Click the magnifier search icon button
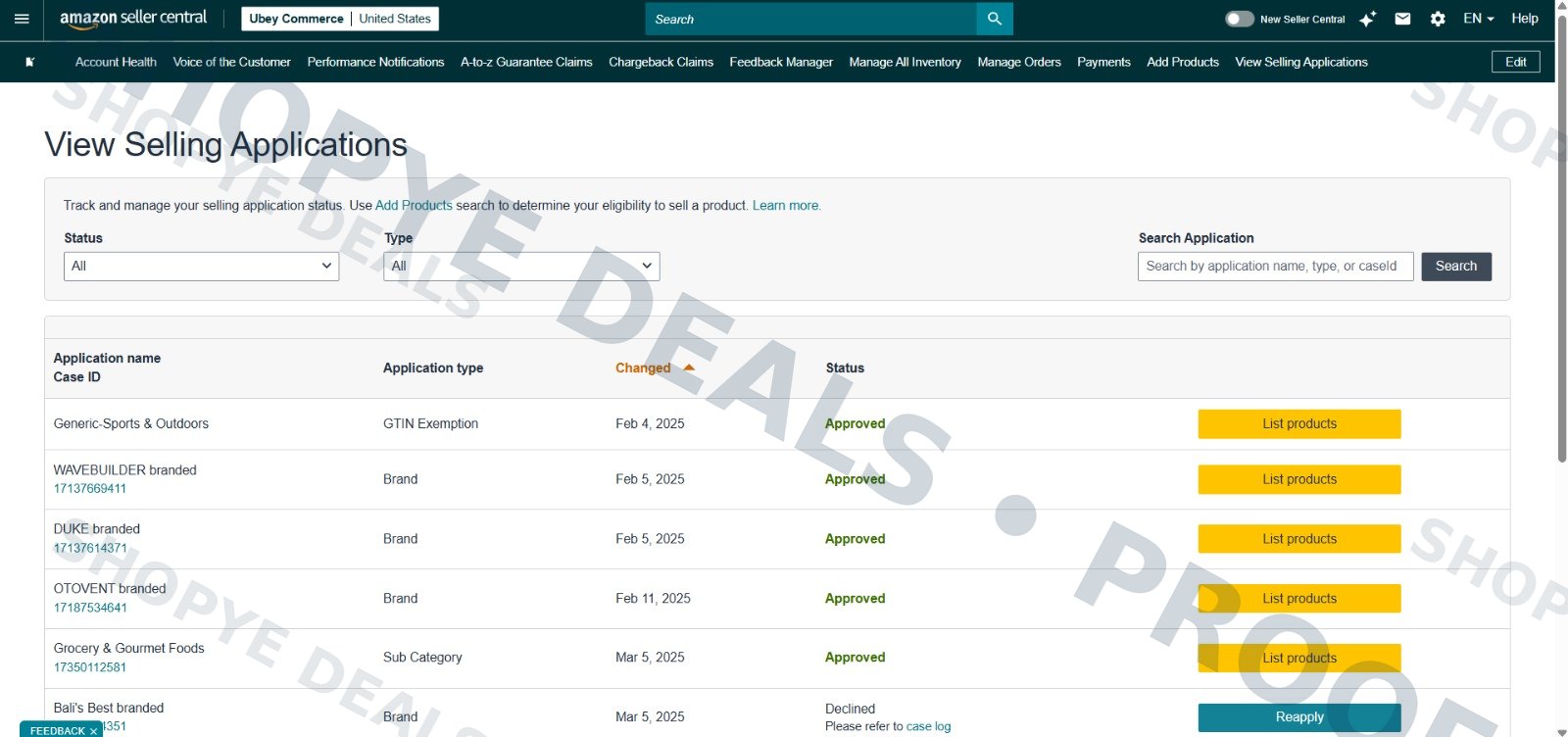 tap(995, 19)
